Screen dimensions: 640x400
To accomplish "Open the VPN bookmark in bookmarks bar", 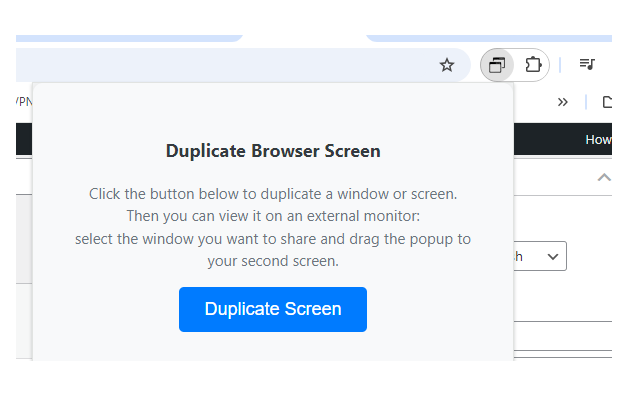I will 22,101.
